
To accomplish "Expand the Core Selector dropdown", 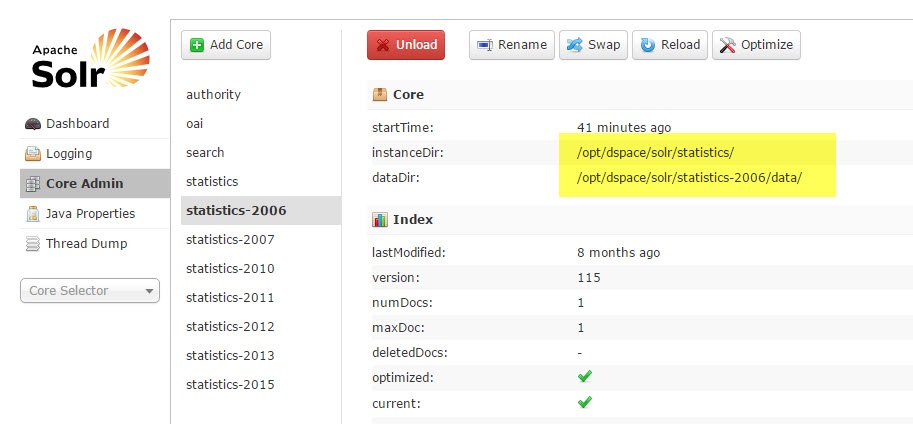I will tap(90, 291).
